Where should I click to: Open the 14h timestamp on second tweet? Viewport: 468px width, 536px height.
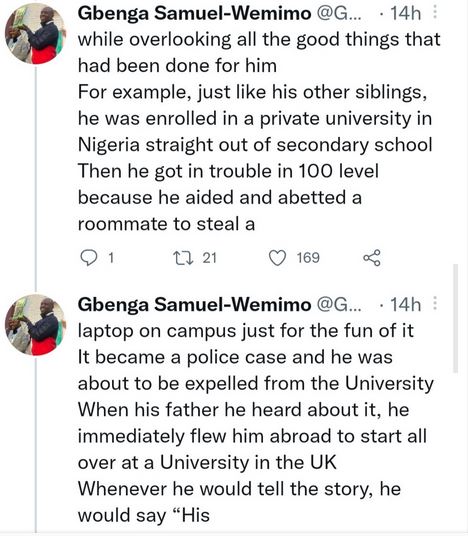tap(405, 304)
